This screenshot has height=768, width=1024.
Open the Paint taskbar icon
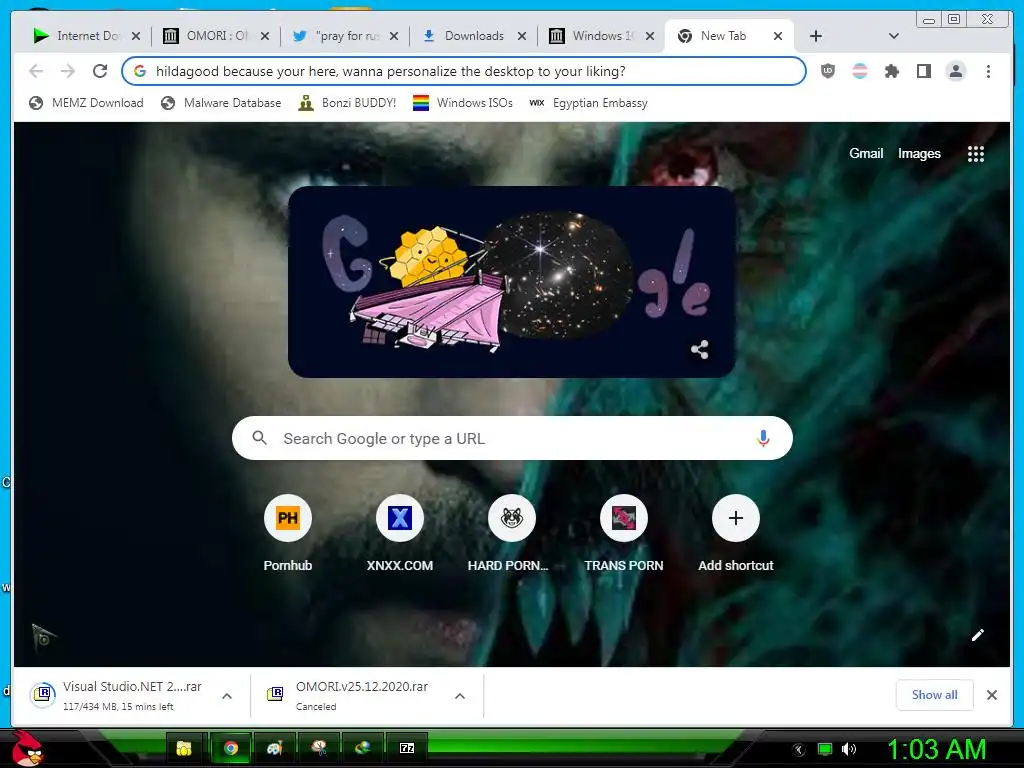pos(274,748)
